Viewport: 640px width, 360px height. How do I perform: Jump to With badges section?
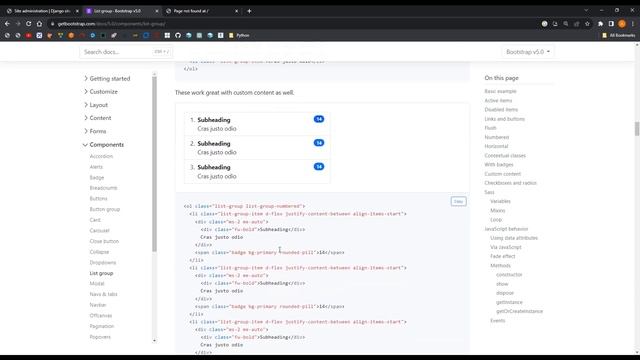coord(499,164)
